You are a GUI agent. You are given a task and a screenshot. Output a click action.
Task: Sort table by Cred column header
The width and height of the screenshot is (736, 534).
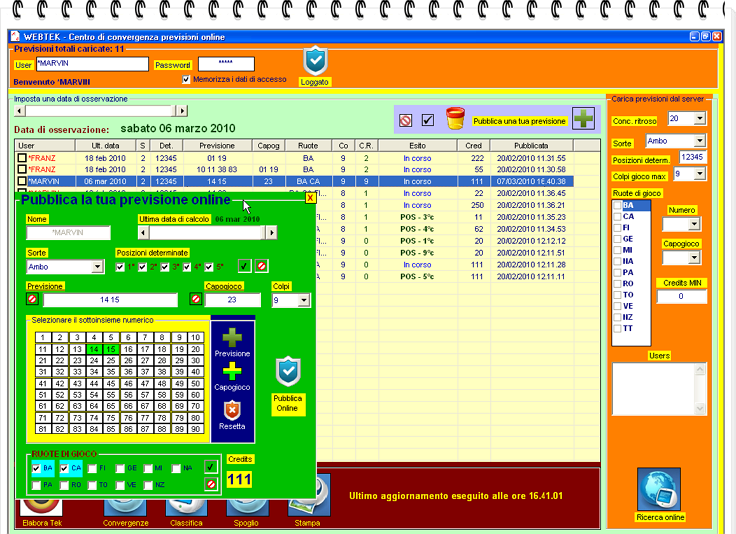click(473, 145)
